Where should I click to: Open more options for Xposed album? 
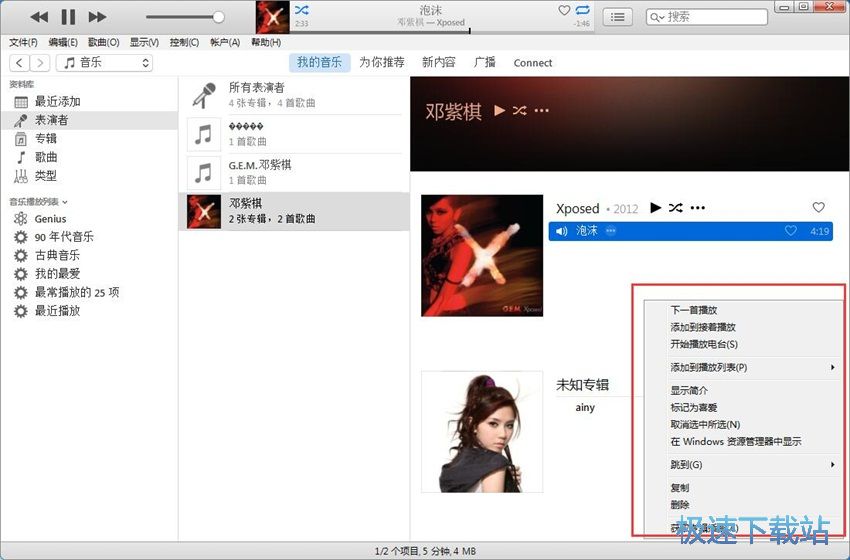pos(698,208)
